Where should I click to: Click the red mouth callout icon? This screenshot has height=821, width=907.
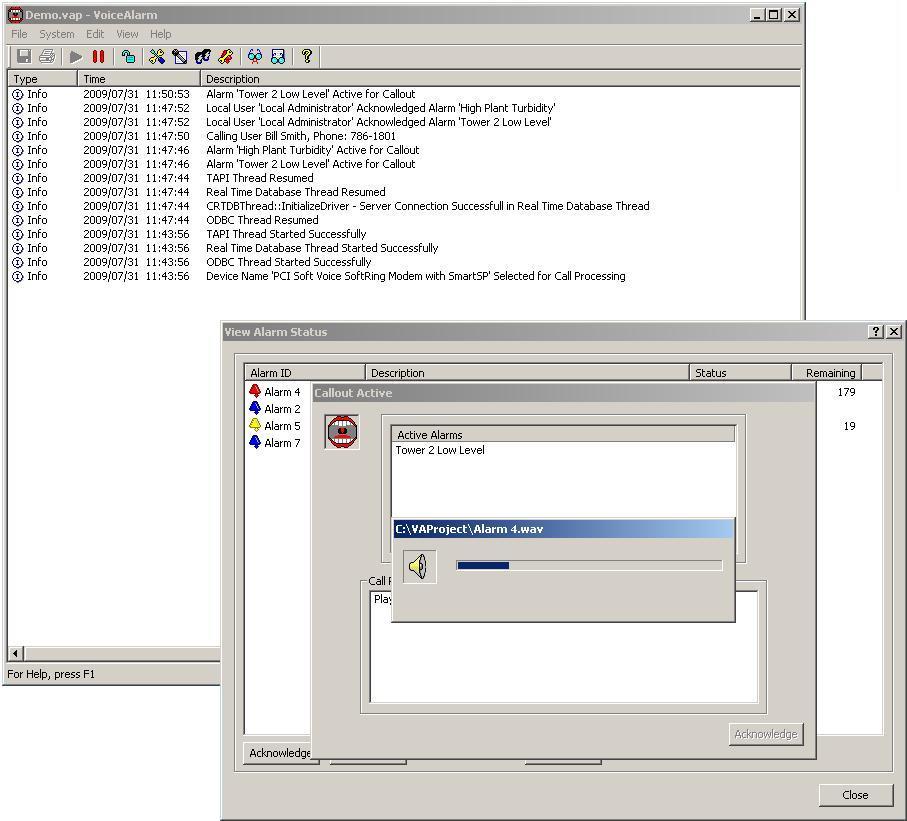pos(342,432)
